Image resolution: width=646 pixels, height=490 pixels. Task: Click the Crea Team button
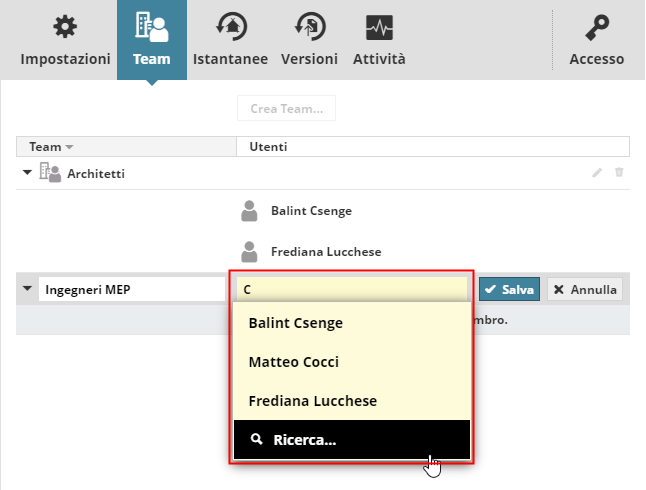pos(286,108)
